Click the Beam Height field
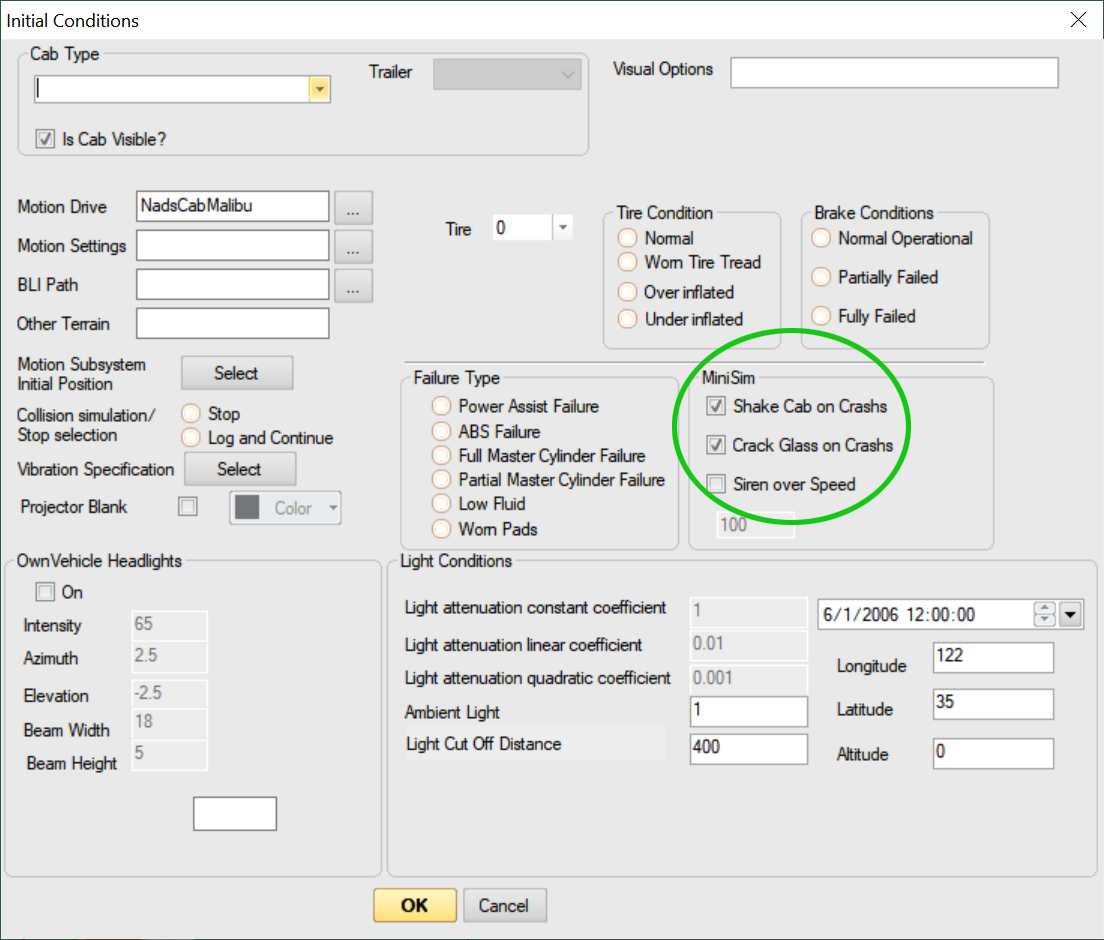 [170, 755]
